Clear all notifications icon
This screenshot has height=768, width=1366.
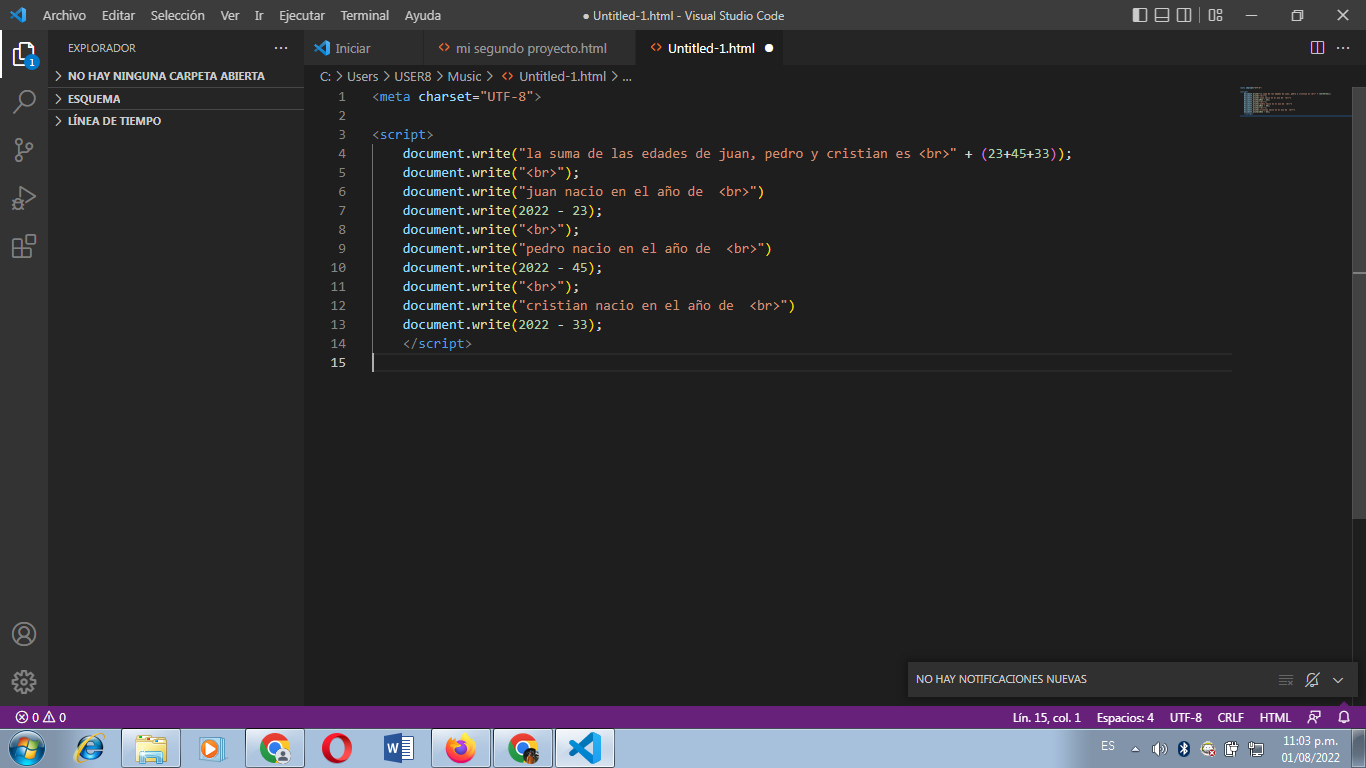coord(1286,680)
